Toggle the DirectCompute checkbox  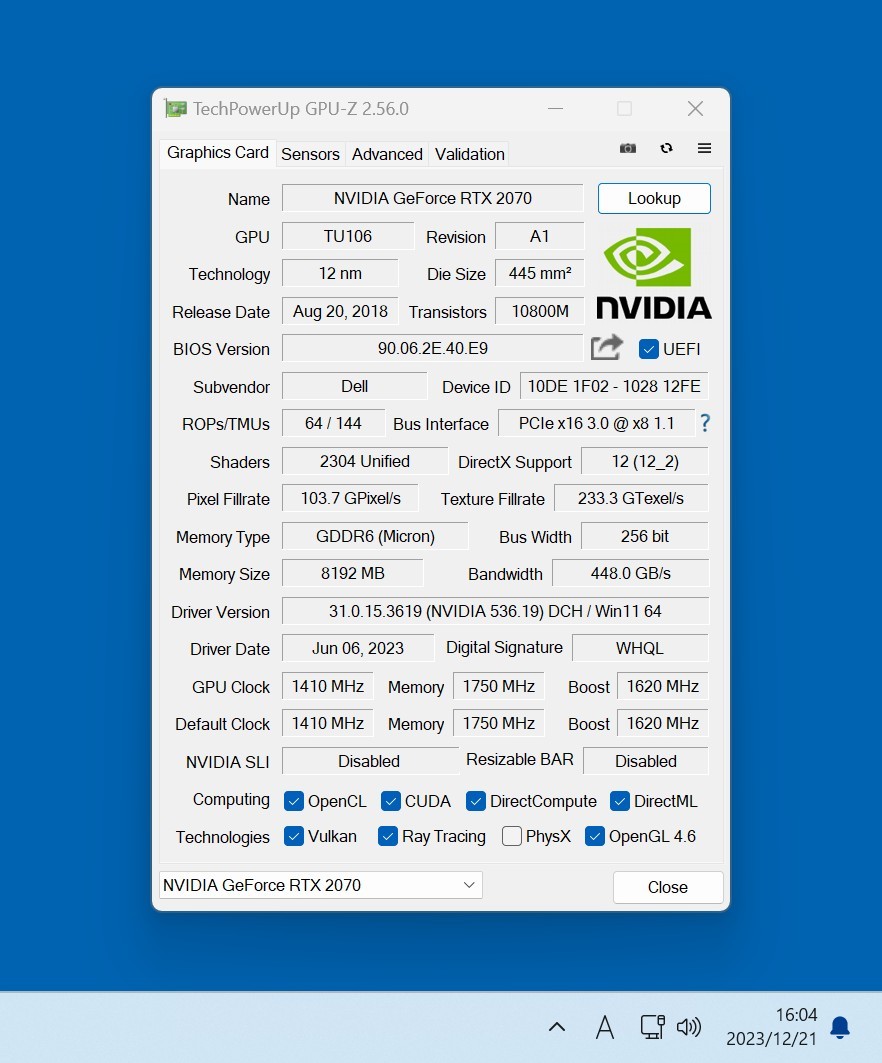(x=476, y=801)
